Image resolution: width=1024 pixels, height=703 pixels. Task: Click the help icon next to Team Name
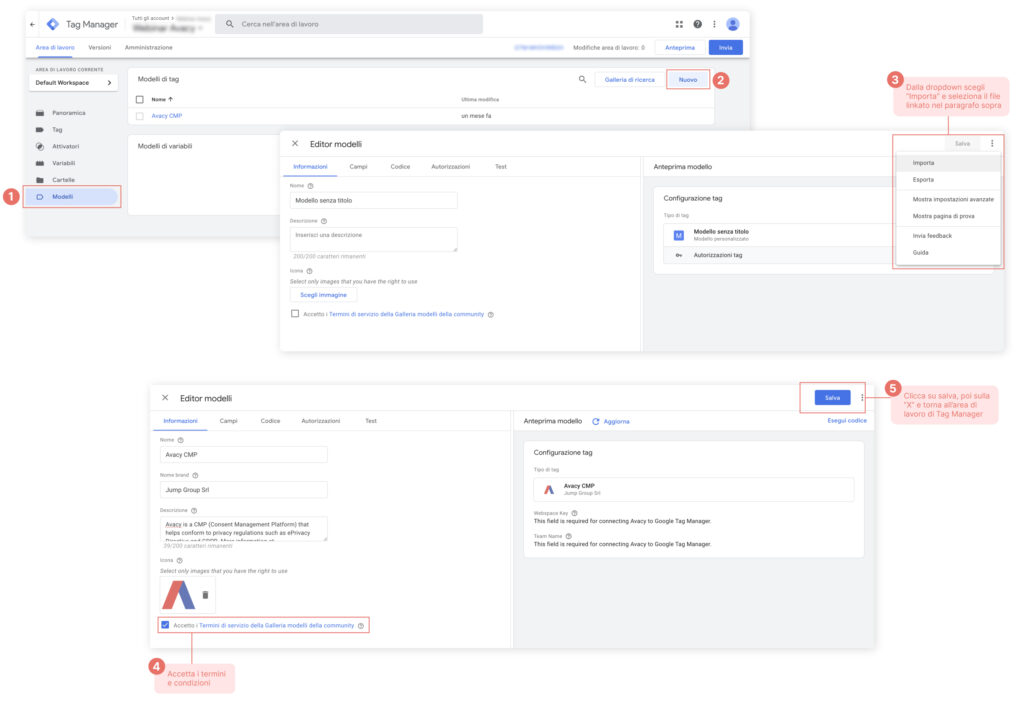(569, 536)
